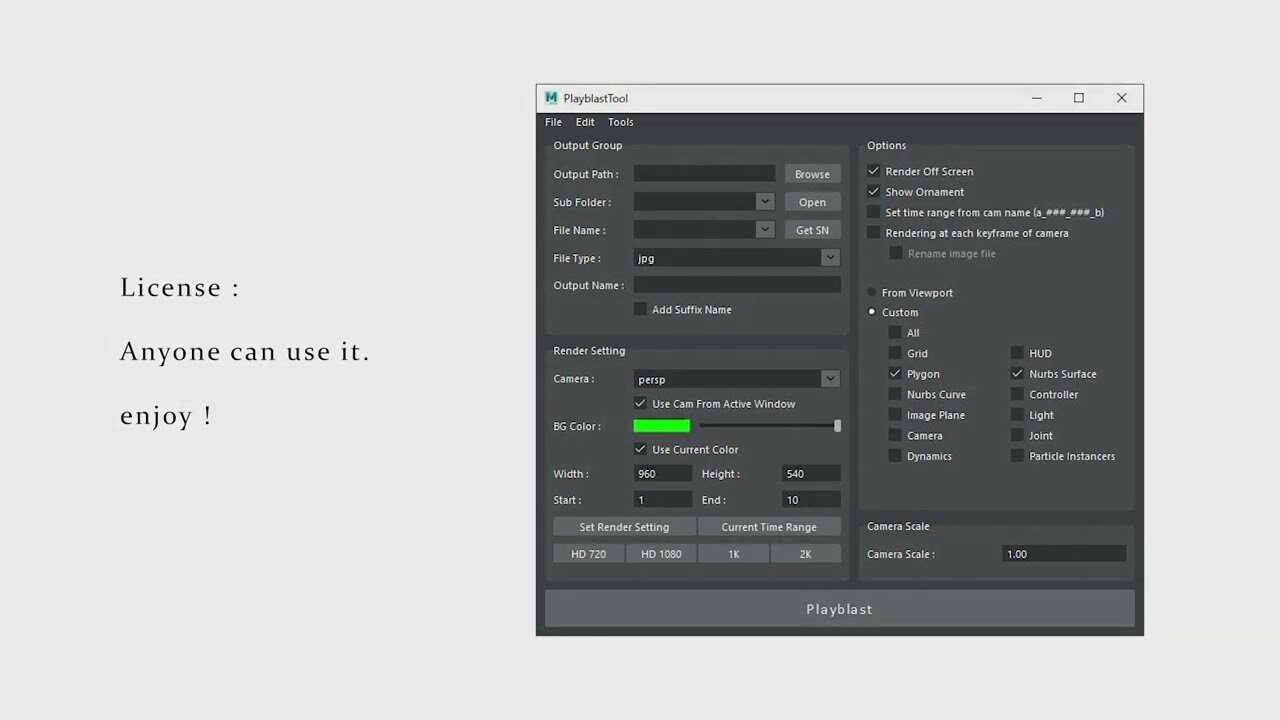The width and height of the screenshot is (1280, 720).
Task: Toggle the Dynamics checkbox
Action: (x=895, y=455)
